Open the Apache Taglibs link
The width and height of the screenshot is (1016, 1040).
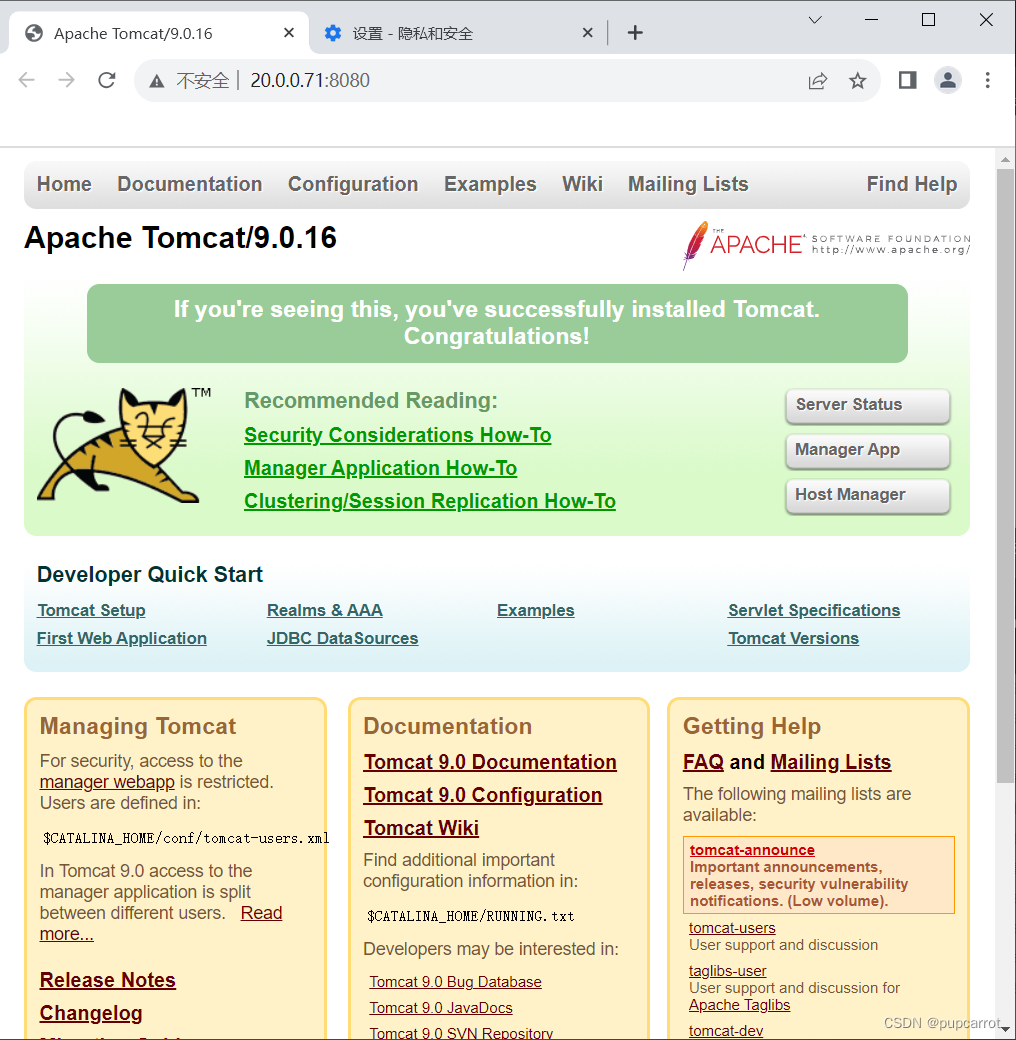coord(739,1006)
